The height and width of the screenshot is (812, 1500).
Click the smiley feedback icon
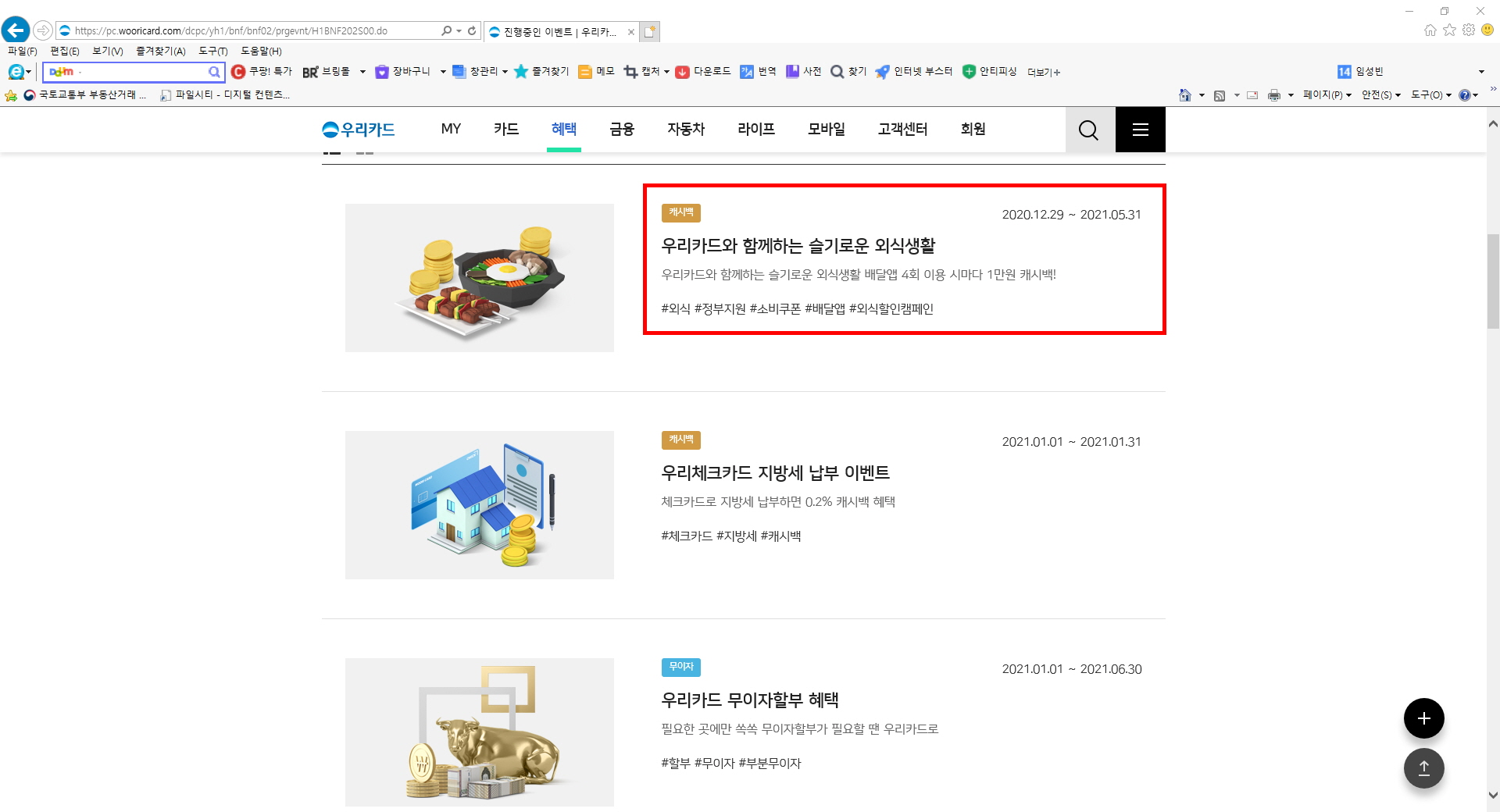(x=1487, y=30)
